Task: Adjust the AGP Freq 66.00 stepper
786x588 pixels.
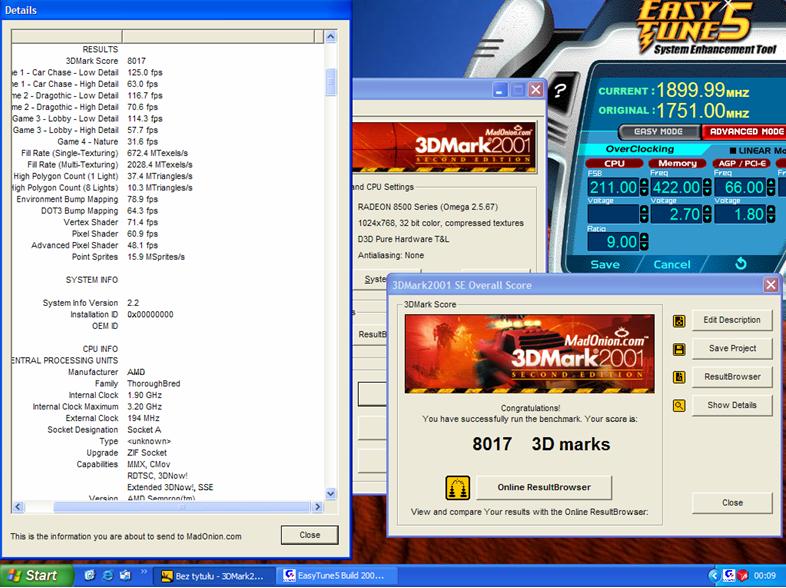Action: click(x=770, y=187)
